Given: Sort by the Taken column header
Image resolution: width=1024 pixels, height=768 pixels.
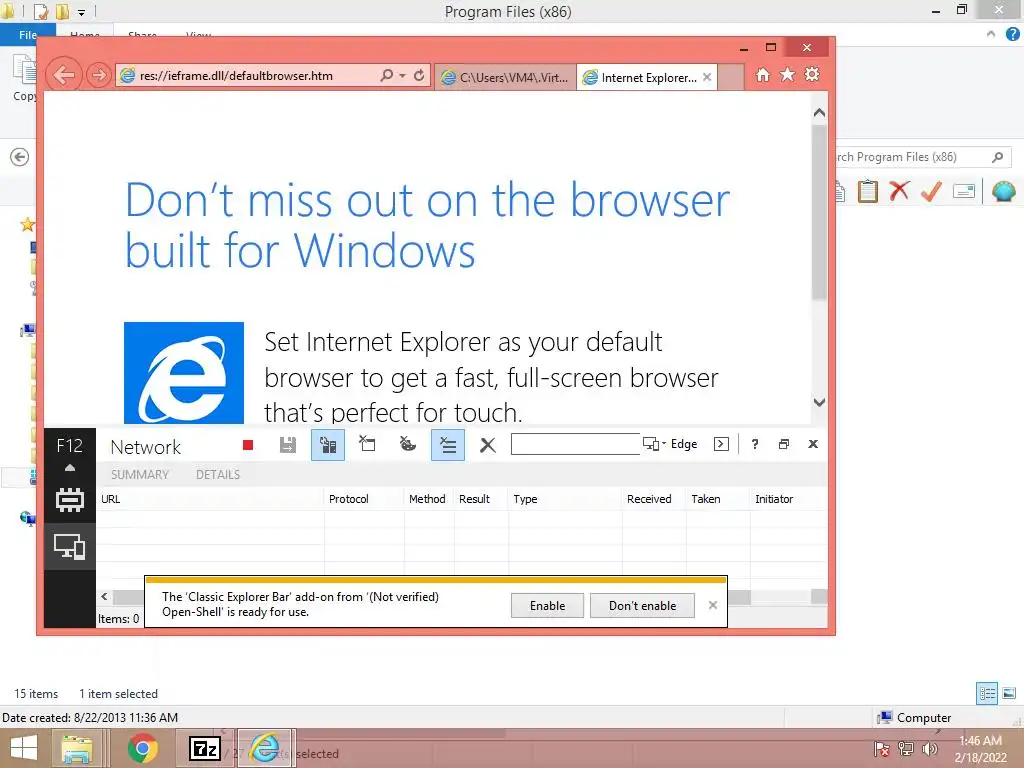Looking at the screenshot, I should (x=717, y=499).
